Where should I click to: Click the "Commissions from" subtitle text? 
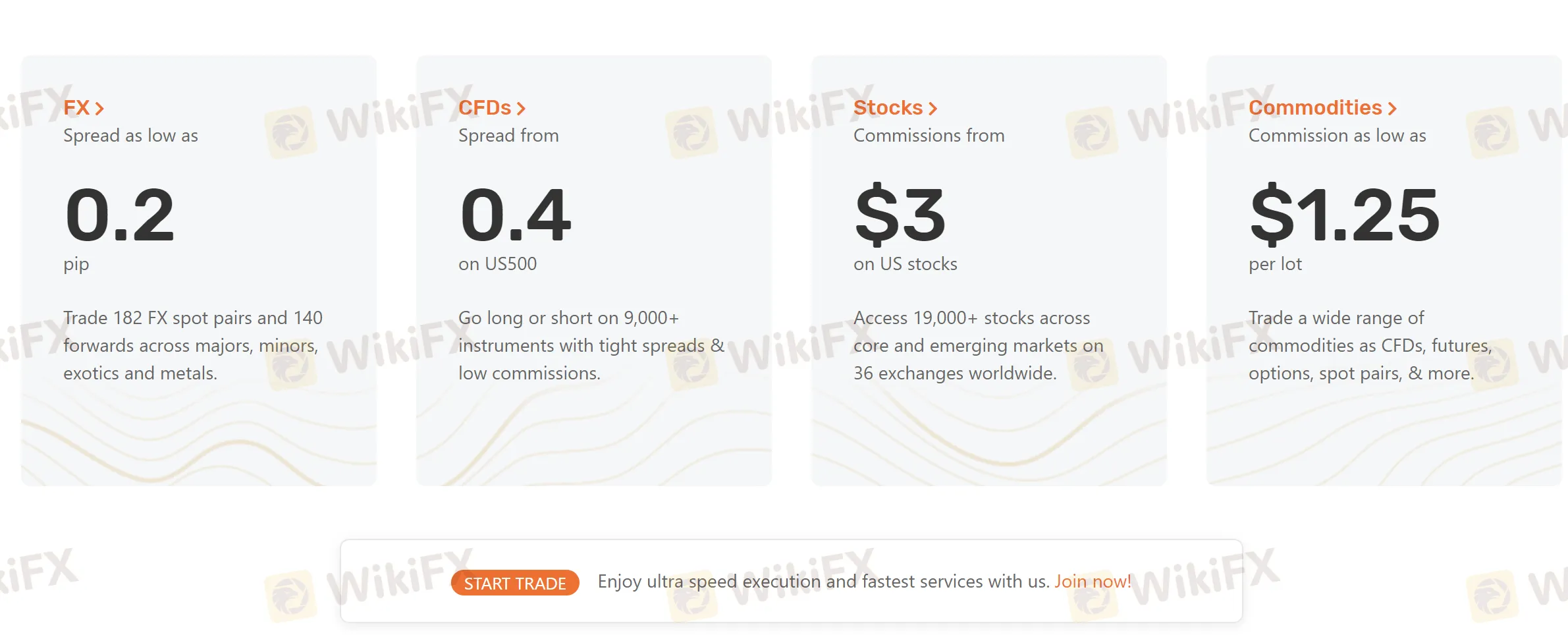pyautogui.click(x=929, y=136)
